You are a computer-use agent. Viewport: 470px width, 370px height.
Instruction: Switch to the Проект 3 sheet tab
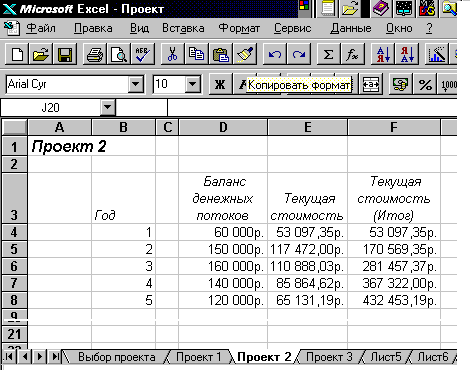[329, 357]
